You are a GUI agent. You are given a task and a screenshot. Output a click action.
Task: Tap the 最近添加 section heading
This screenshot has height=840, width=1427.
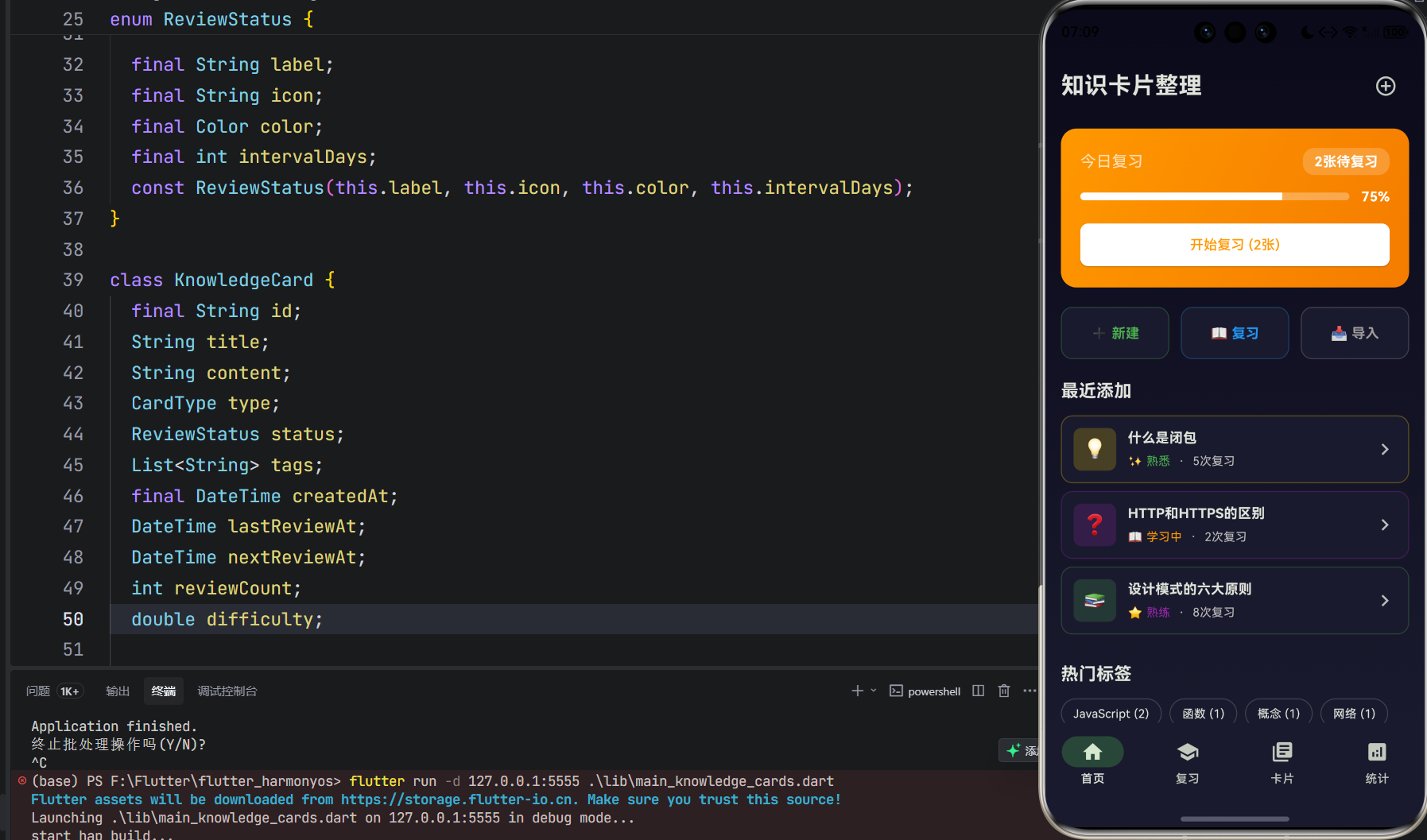(x=1095, y=390)
